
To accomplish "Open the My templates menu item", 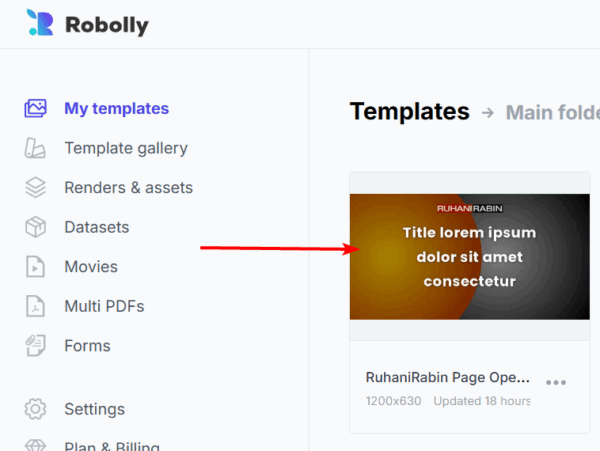I will click(x=116, y=109).
